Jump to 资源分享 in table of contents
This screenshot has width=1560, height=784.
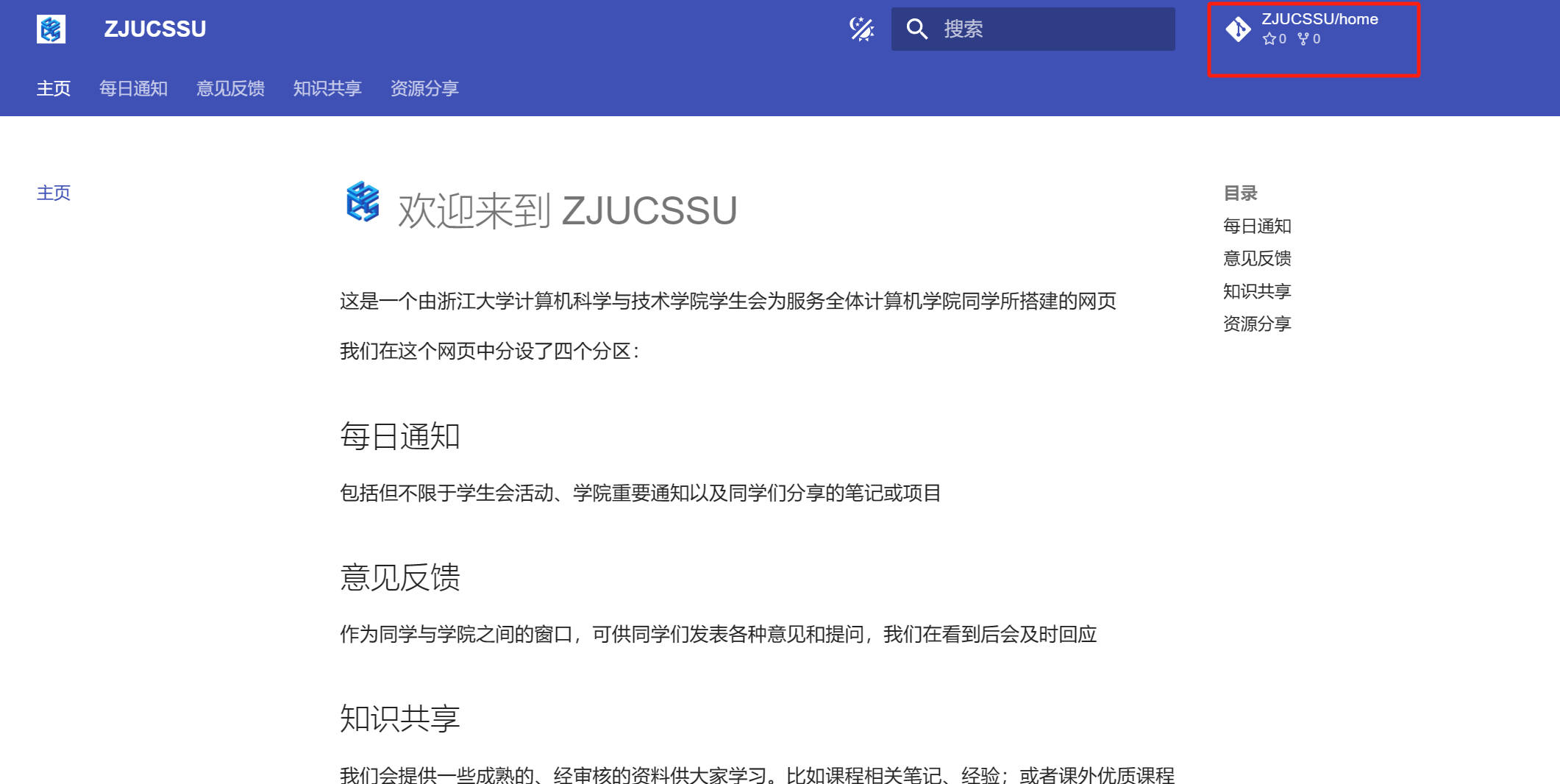tap(1257, 324)
